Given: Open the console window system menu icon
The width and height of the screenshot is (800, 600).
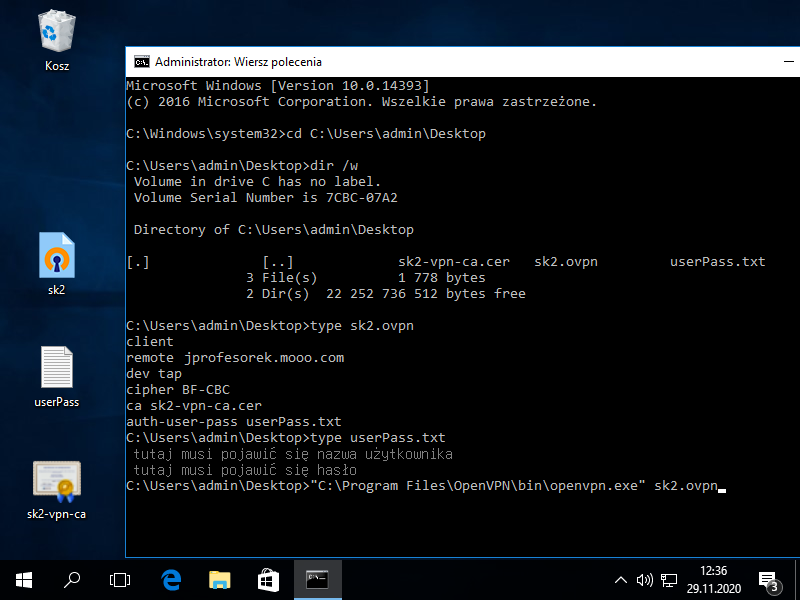Looking at the screenshot, I should click(x=141, y=62).
